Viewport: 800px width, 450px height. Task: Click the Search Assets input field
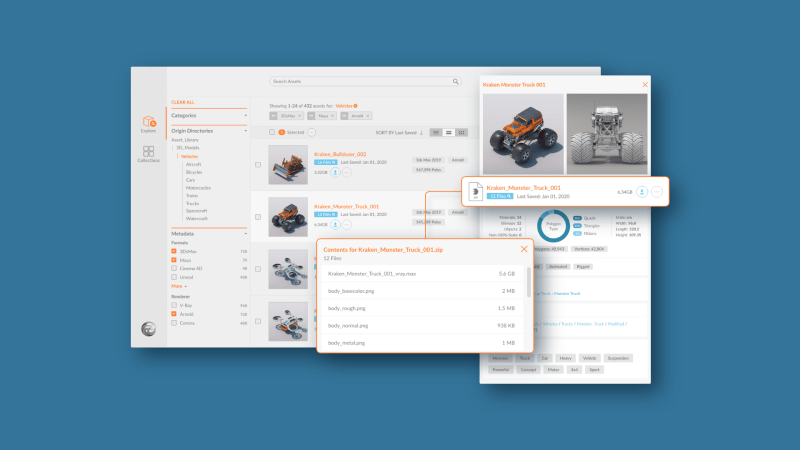pos(360,81)
